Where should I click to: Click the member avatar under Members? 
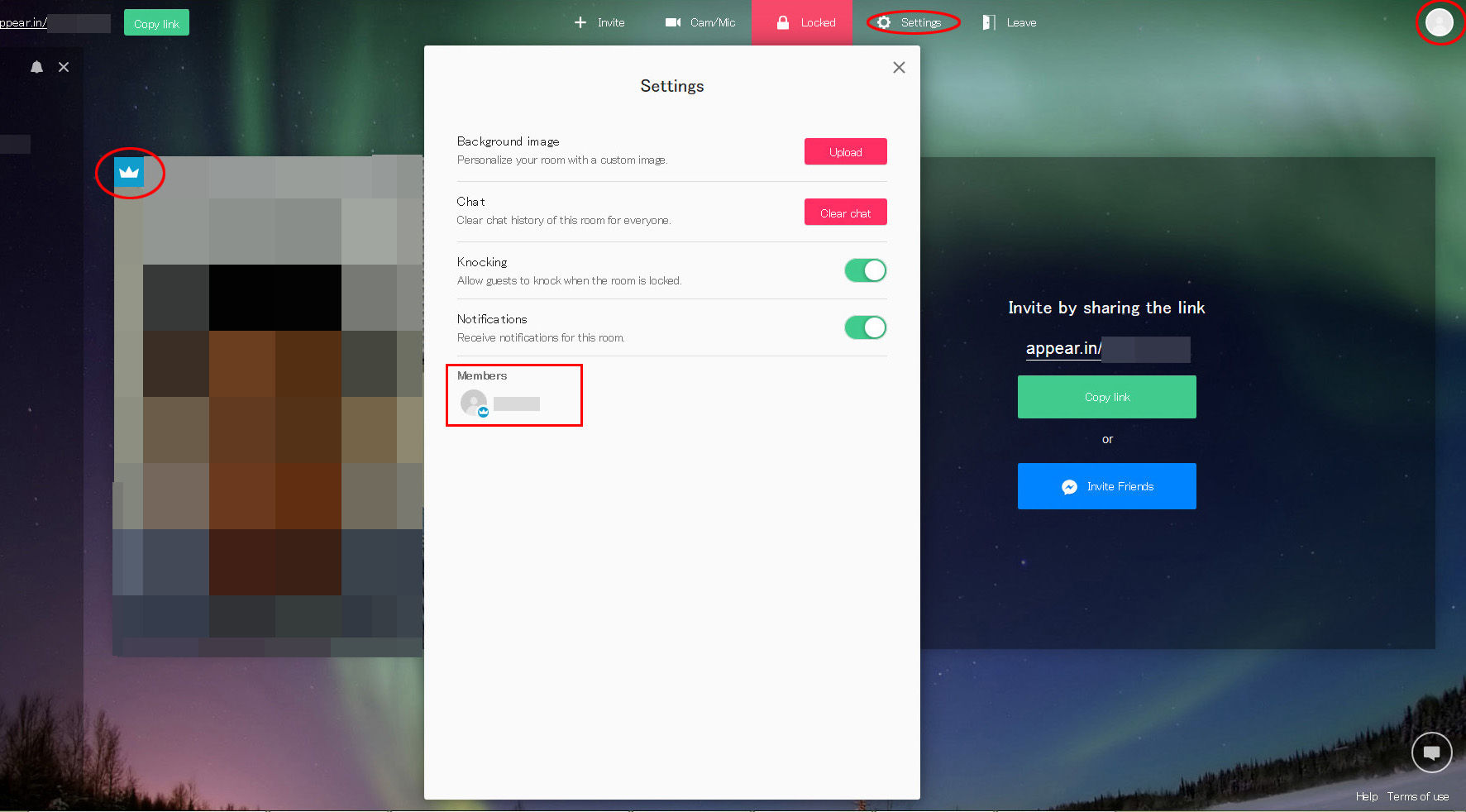pos(474,404)
